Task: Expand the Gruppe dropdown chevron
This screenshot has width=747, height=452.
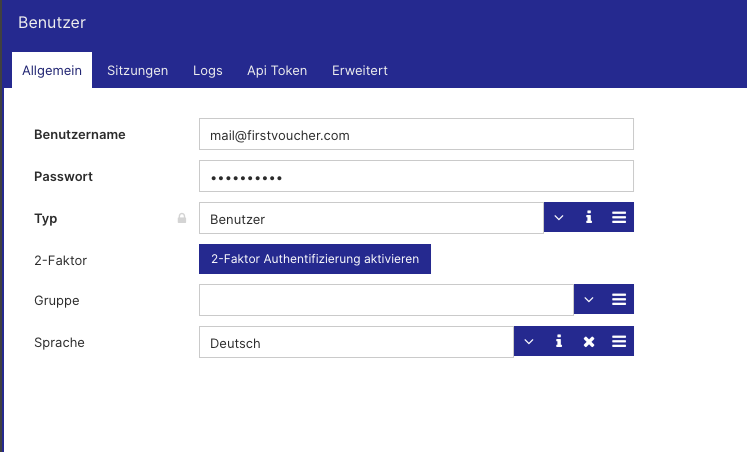Action: click(589, 299)
